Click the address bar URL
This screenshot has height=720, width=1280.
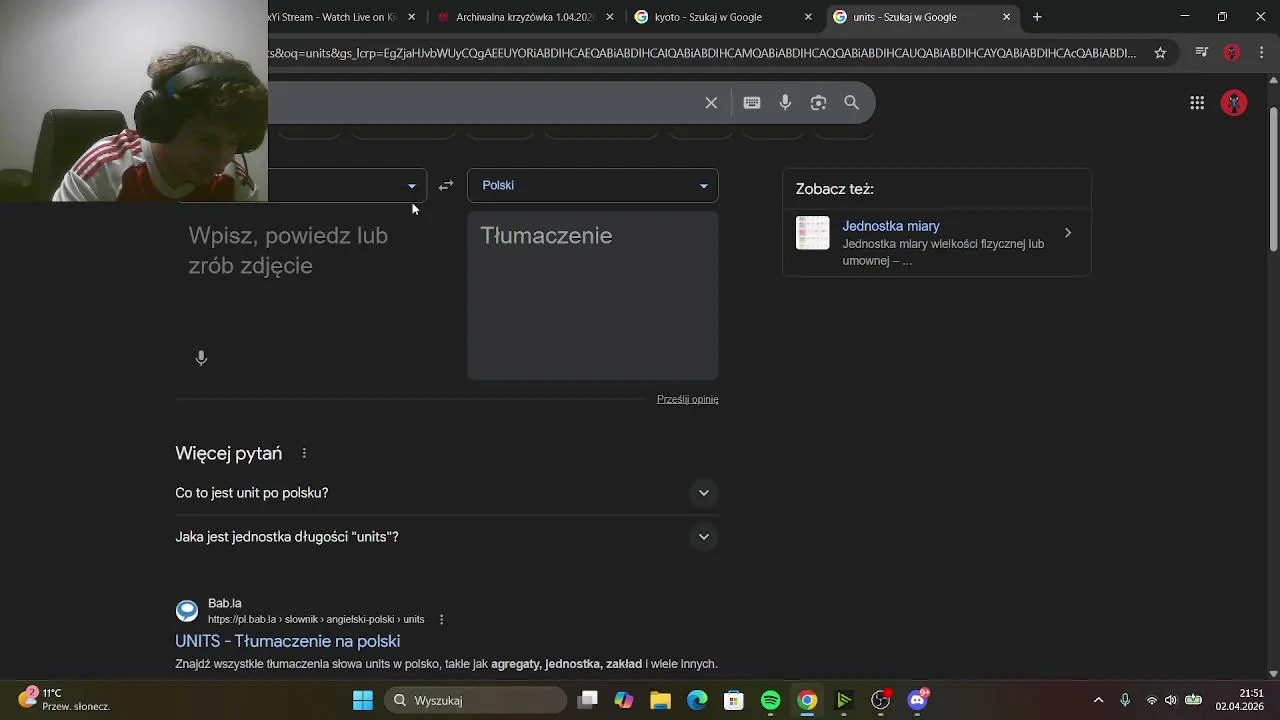click(x=702, y=53)
